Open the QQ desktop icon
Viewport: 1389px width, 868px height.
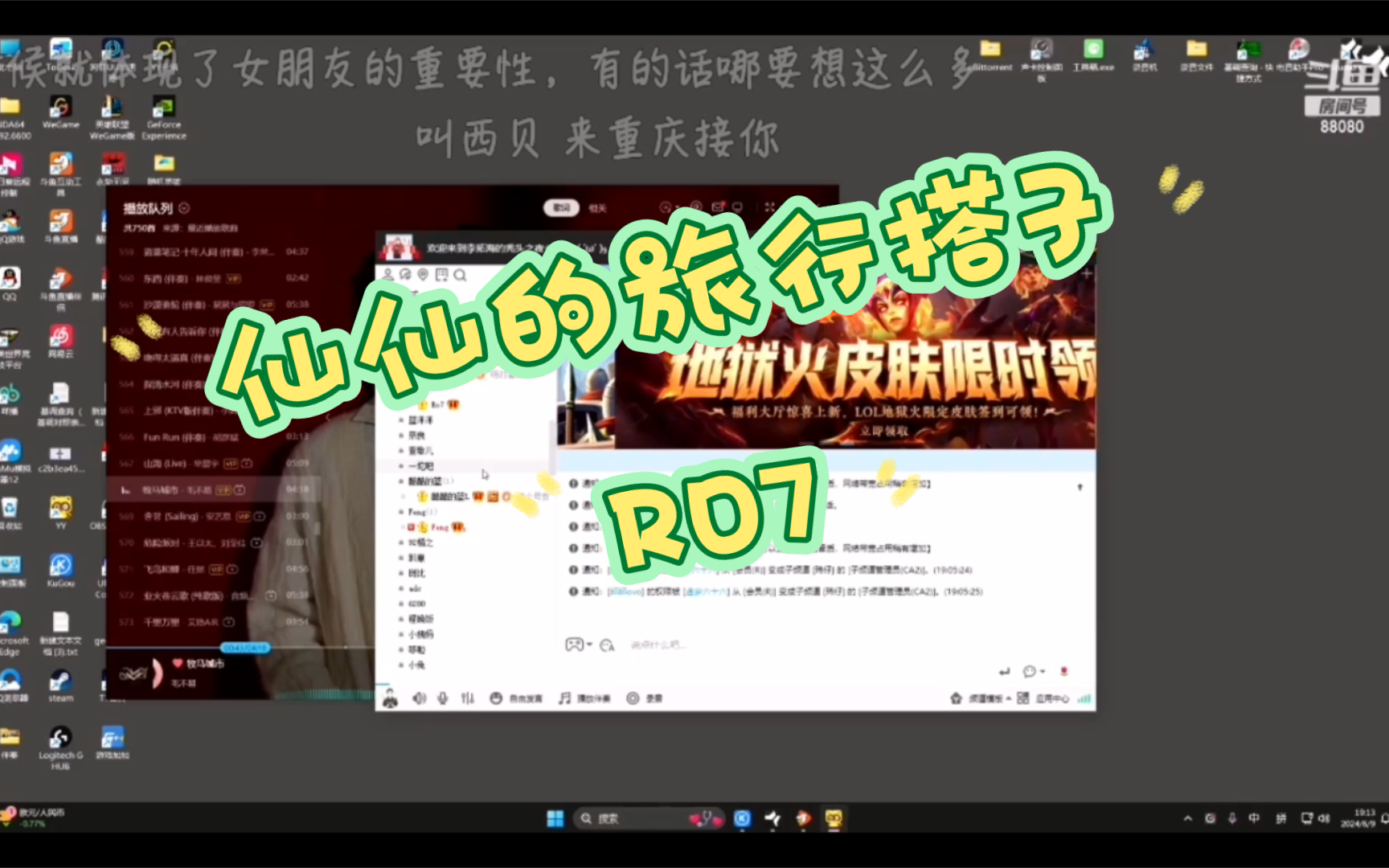coord(10,285)
